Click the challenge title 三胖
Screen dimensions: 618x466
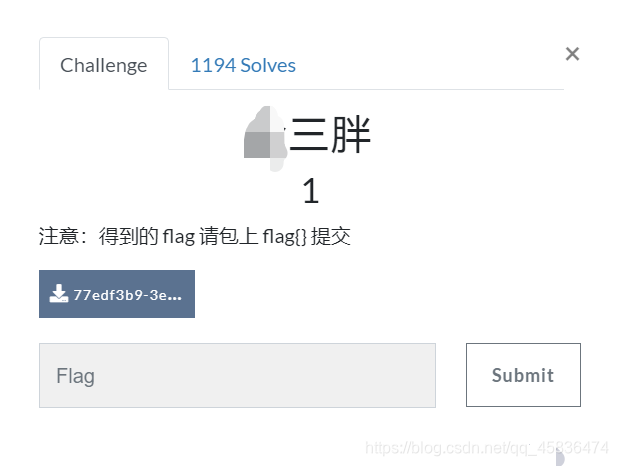[330, 134]
